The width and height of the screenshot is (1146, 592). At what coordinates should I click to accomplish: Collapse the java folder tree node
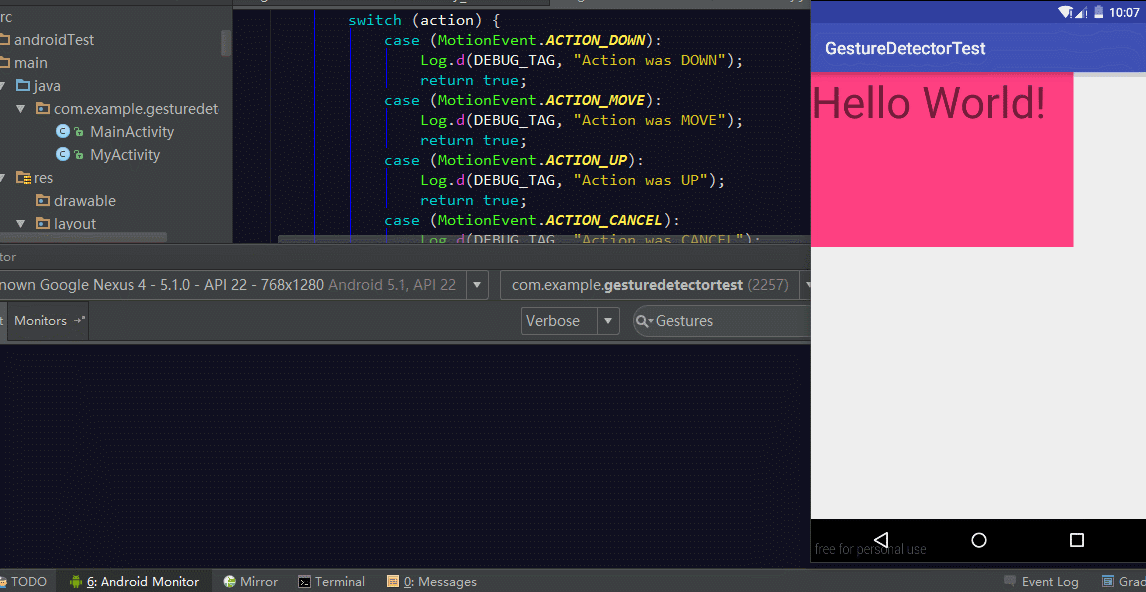coord(4,86)
